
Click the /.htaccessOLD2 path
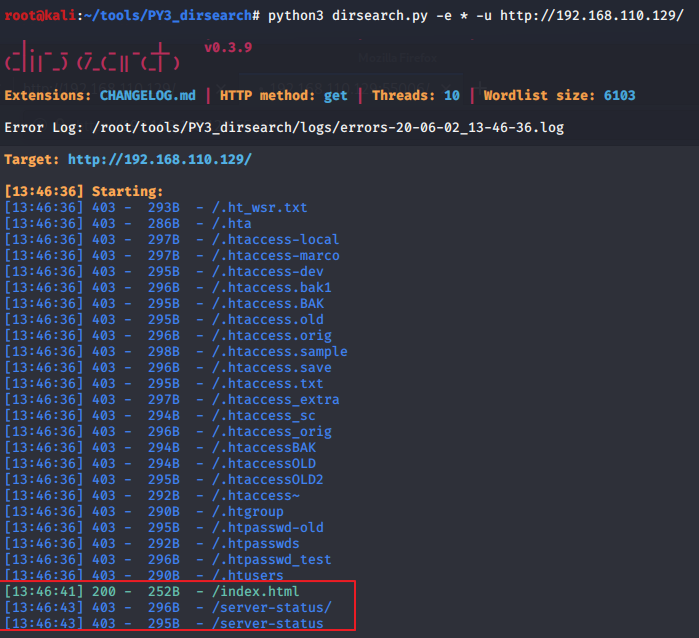[x=267, y=480]
